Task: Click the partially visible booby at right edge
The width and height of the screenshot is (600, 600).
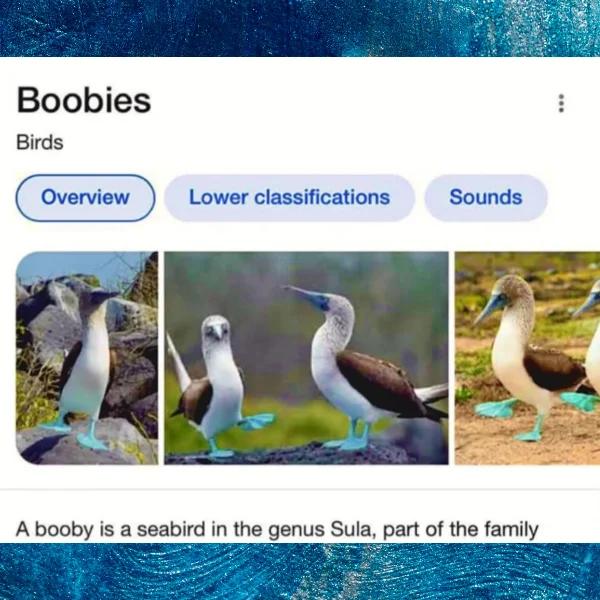Action: (589, 344)
